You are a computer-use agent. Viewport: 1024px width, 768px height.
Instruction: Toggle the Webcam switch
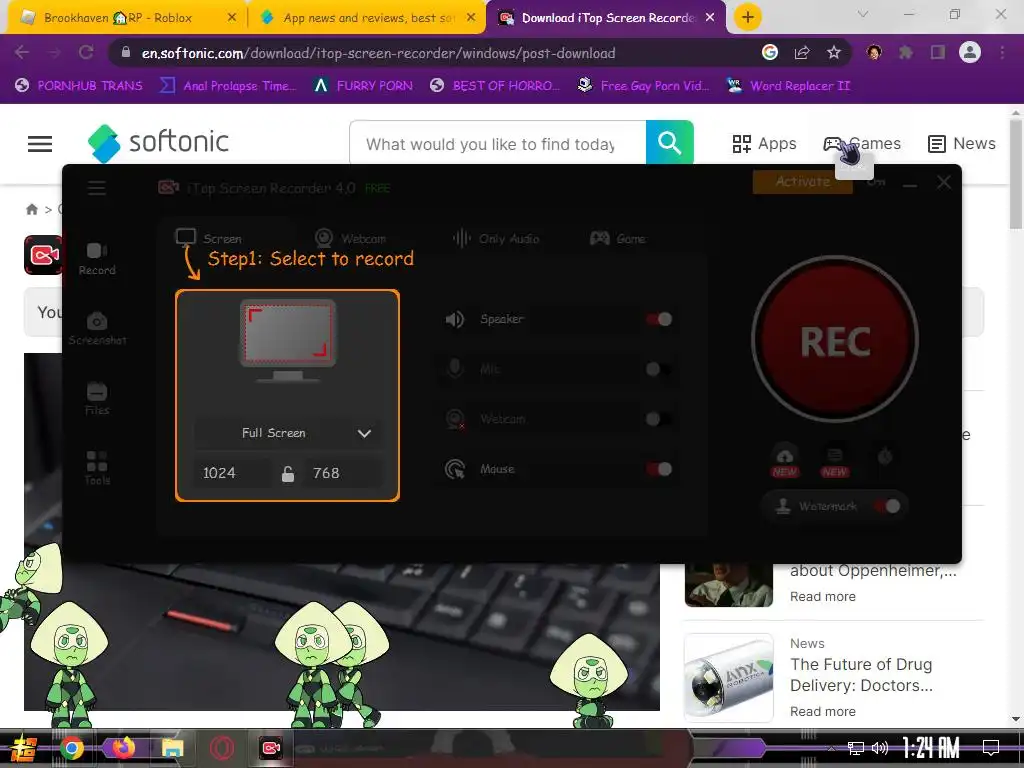tap(659, 419)
